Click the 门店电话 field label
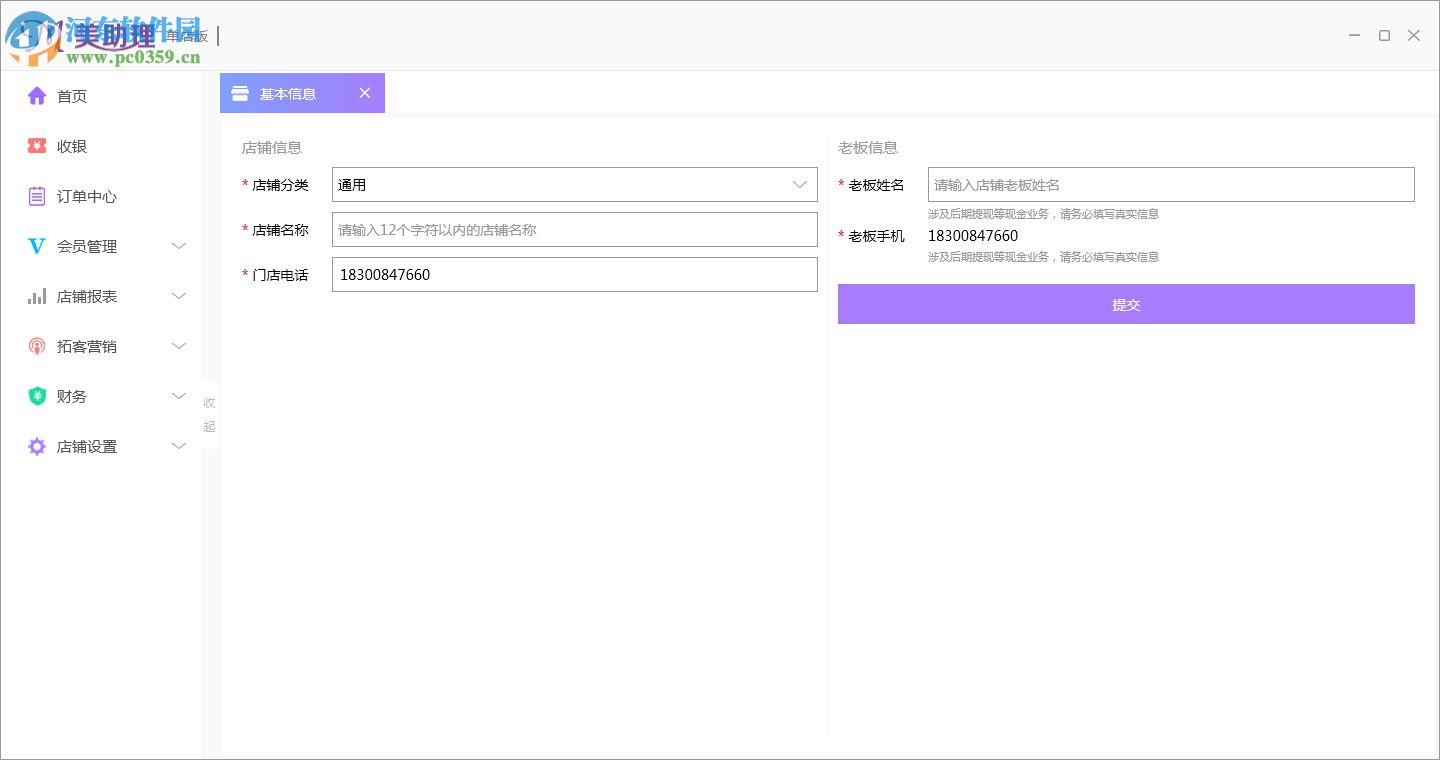1440x760 pixels. coord(280,275)
